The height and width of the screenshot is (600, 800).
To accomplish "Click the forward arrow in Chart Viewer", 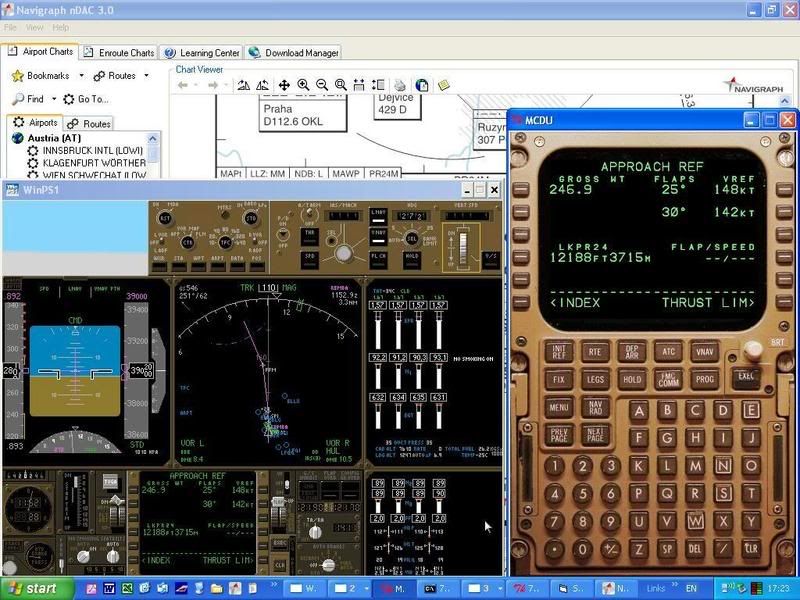I will coord(213,85).
